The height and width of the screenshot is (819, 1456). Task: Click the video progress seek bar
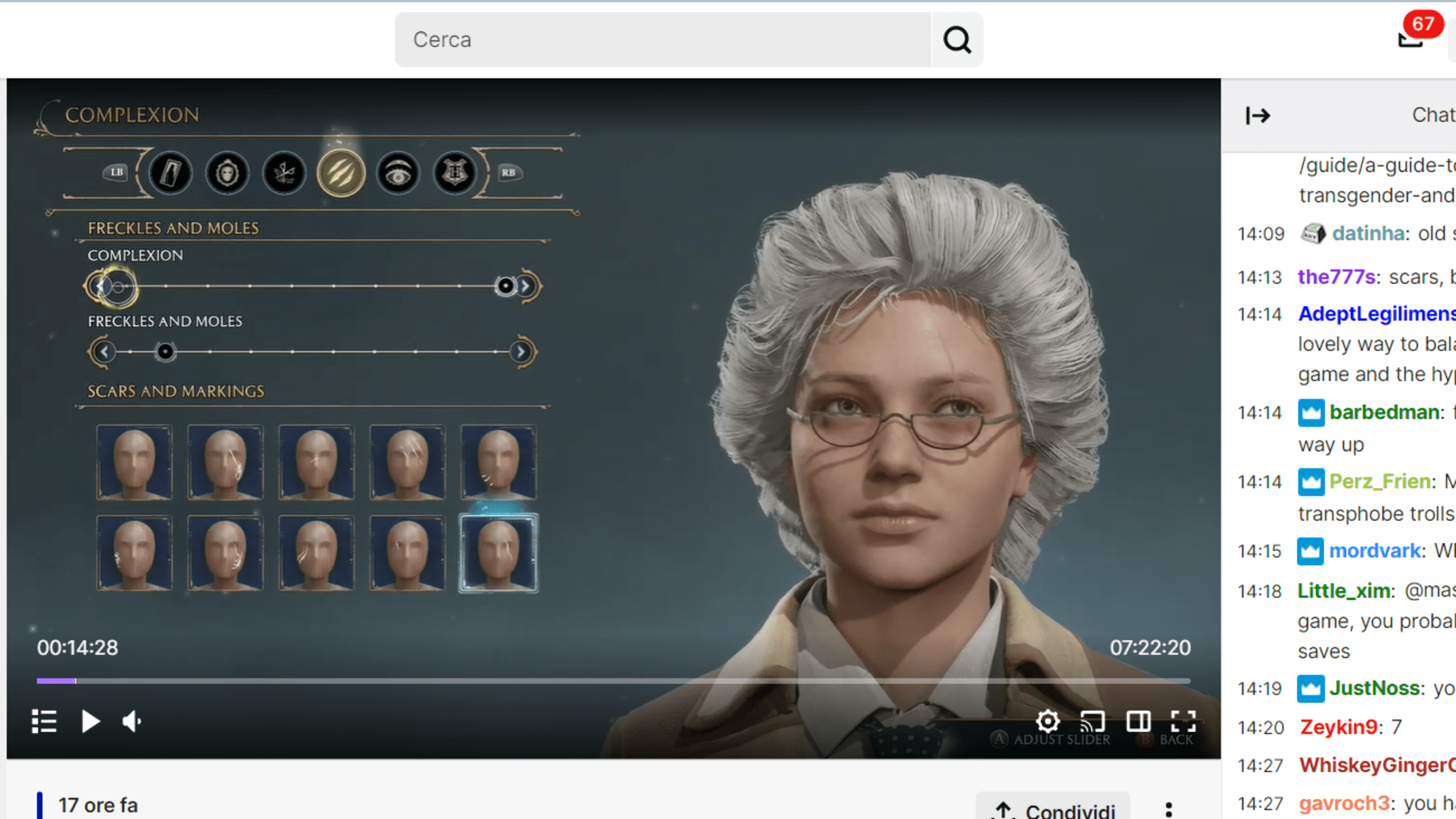coord(613,680)
